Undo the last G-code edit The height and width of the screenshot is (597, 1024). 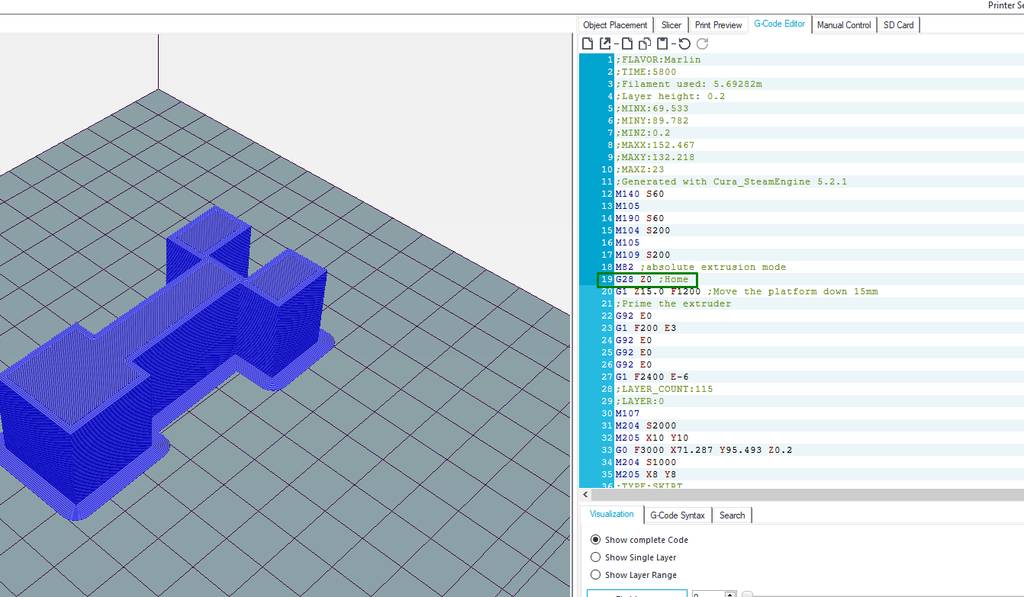click(684, 44)
